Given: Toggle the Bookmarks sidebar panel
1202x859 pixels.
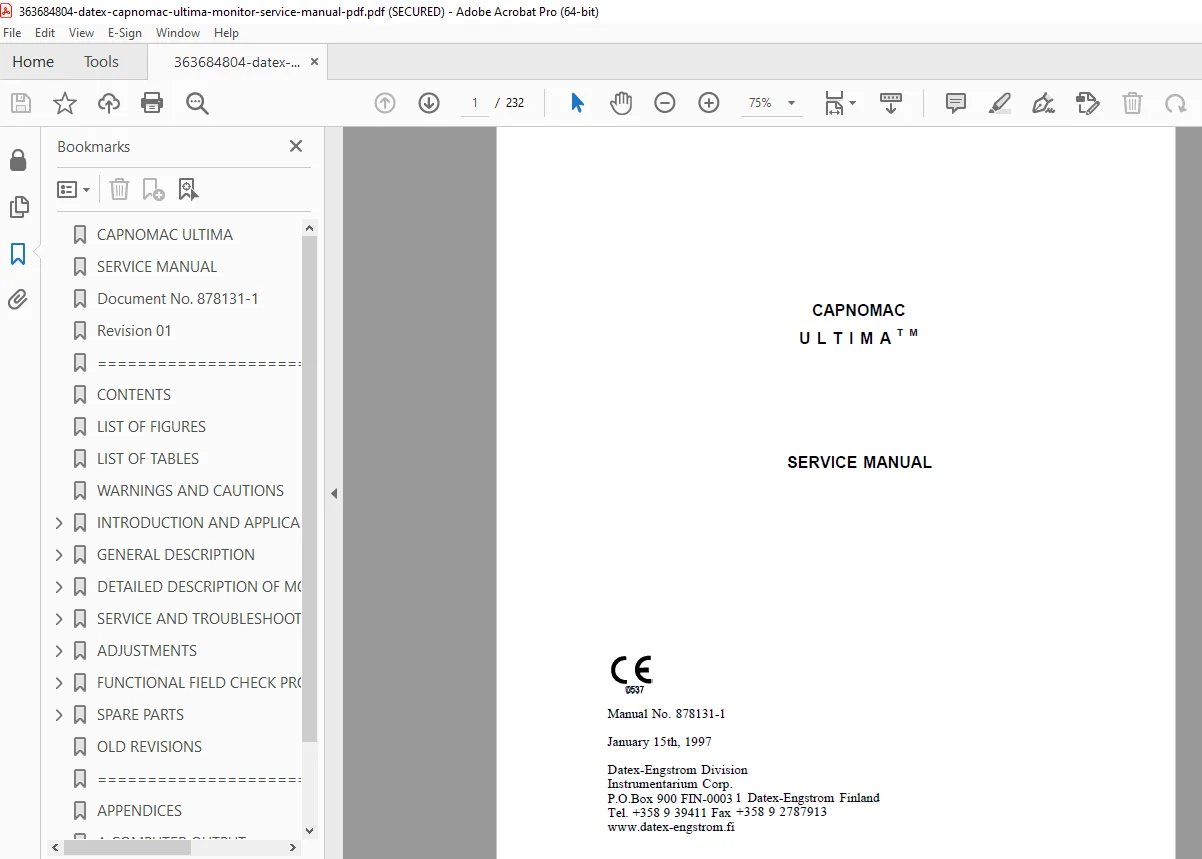Looking at the screenshot, I should click(x=18, y=254).
